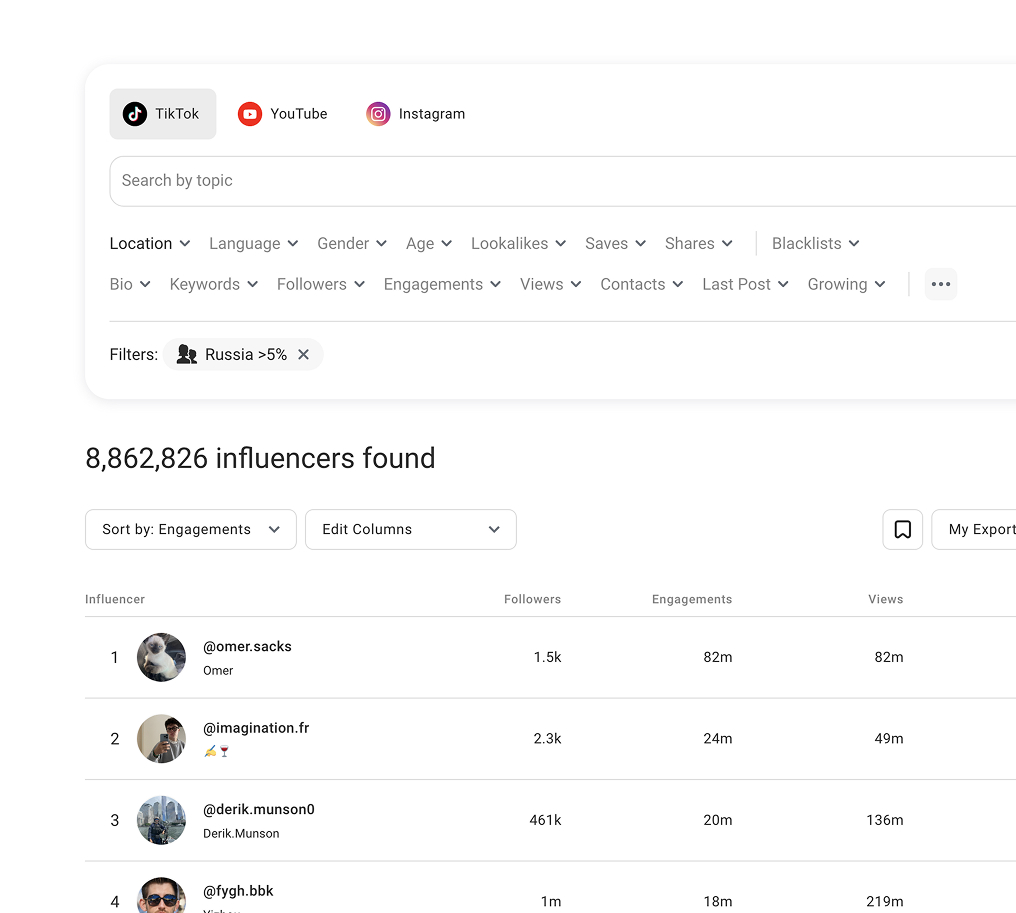Click the bookmark save icon
This screenshot has height=913, width=1016.
pos(902,529)
